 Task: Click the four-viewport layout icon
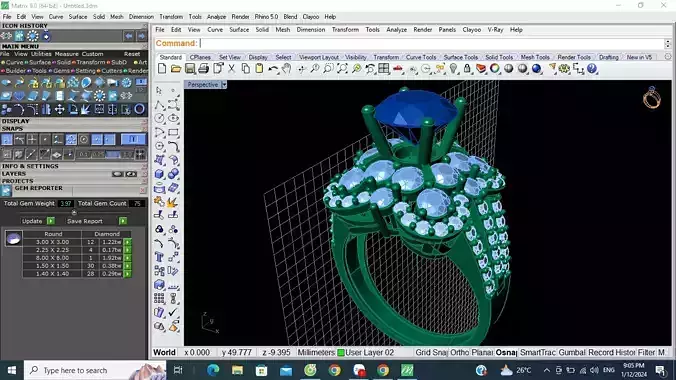[384, 69]
